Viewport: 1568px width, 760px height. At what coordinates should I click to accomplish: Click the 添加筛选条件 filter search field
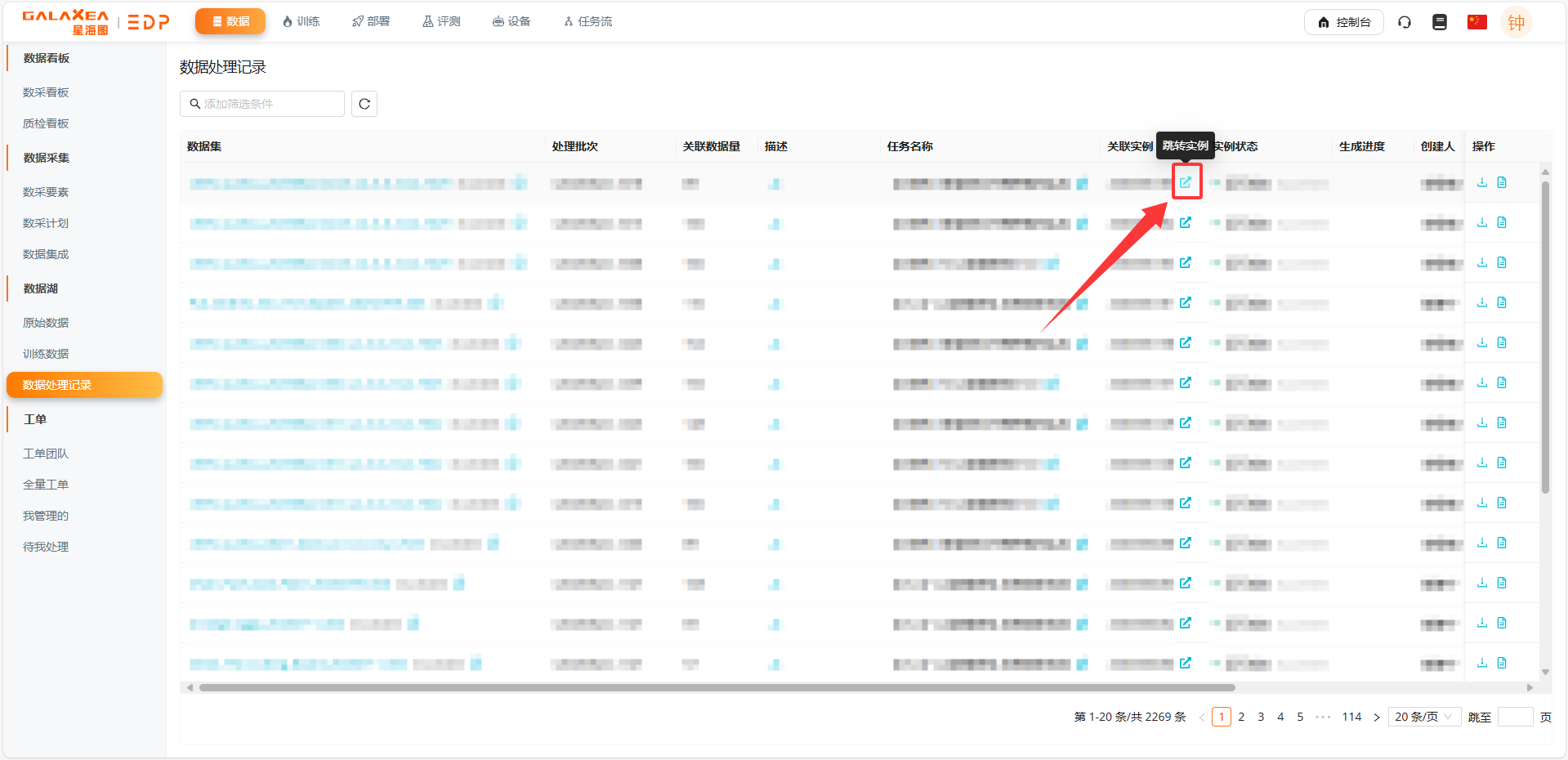[262, 104]
